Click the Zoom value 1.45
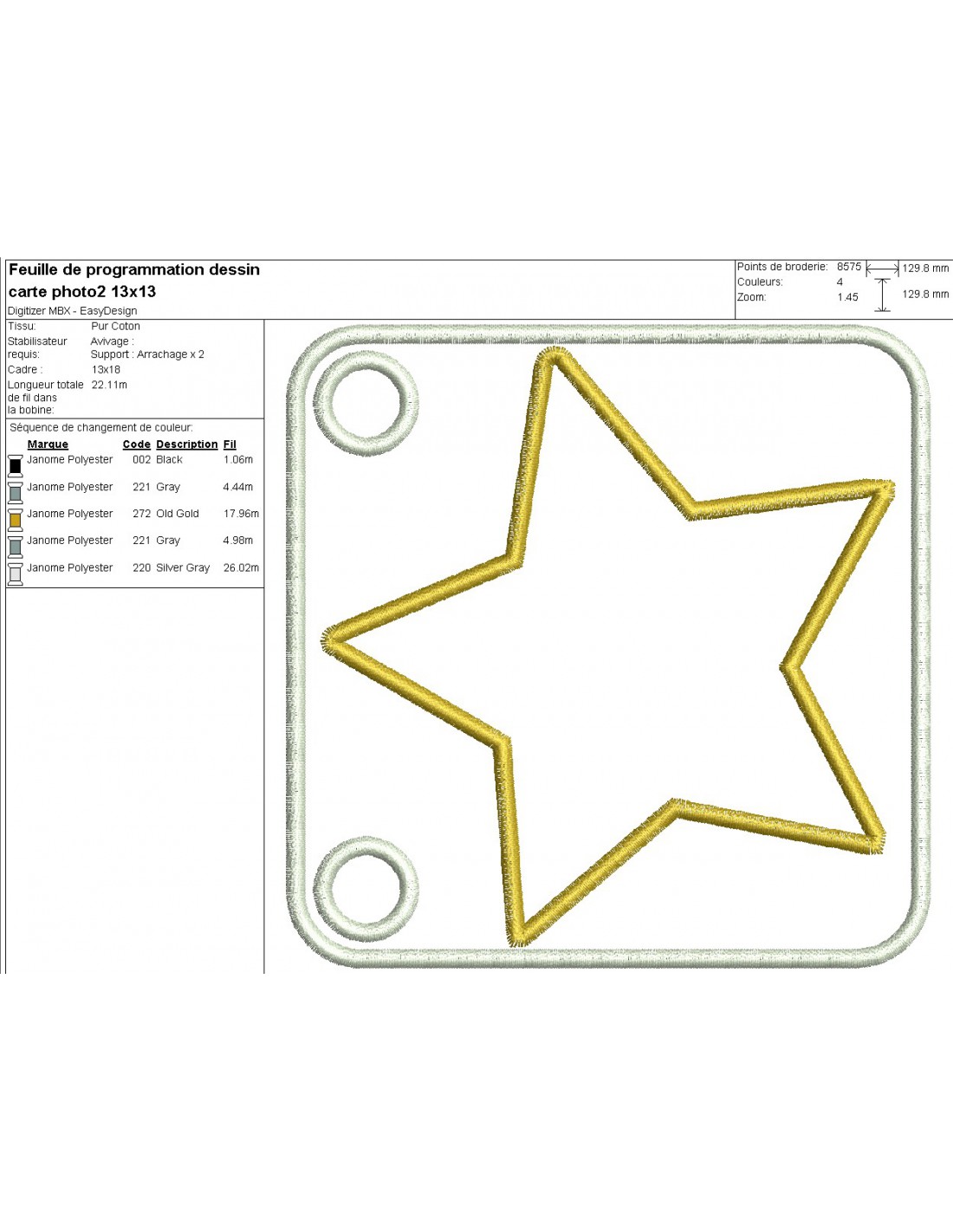 [847, 297]
